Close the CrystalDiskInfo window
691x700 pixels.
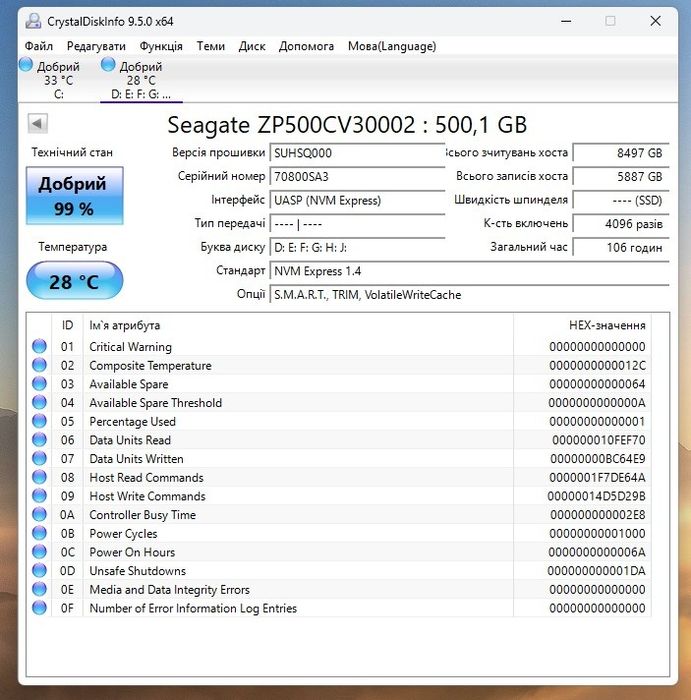(655, 21)
